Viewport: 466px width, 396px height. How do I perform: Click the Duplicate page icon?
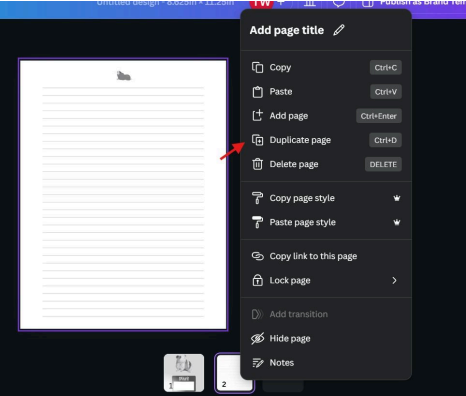click(257, 140)
